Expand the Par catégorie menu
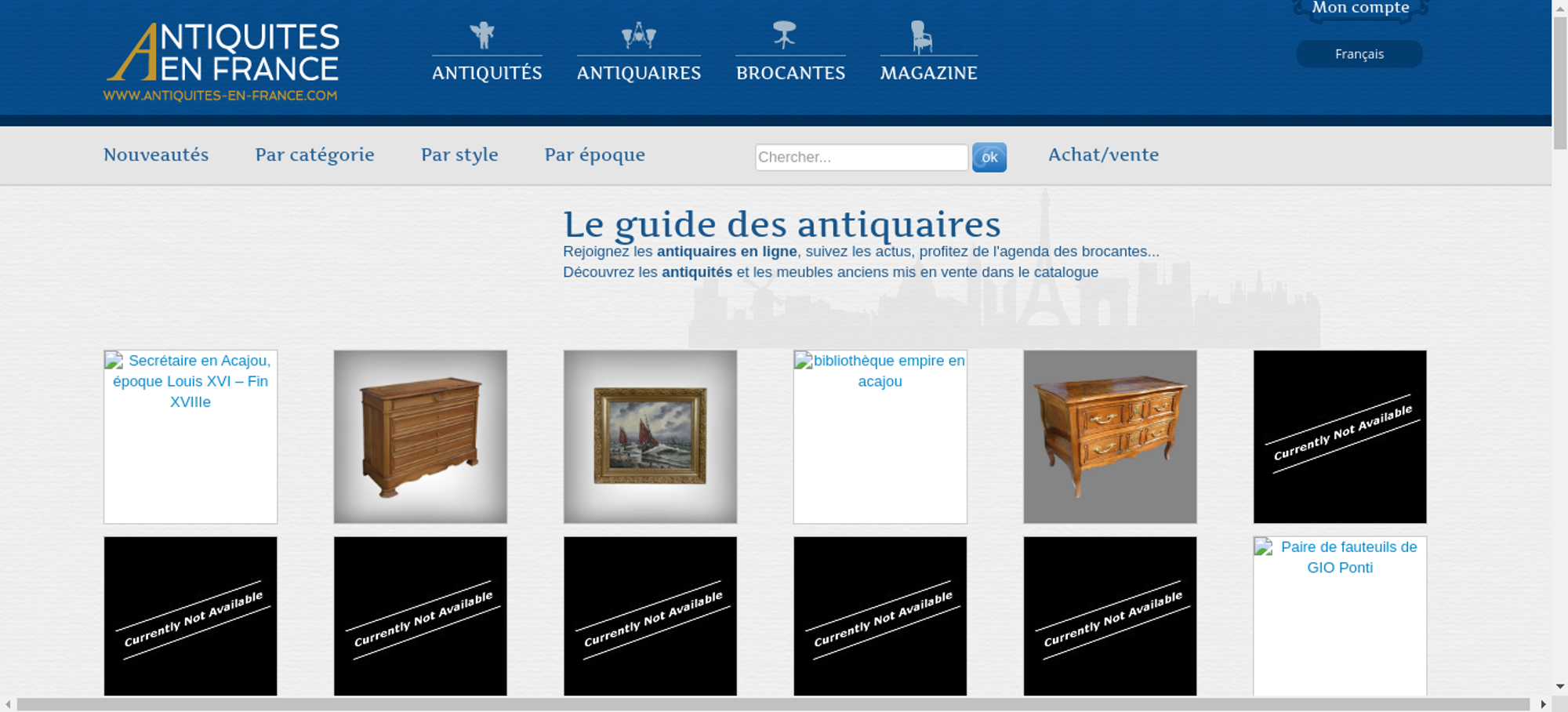 [314, 155]
